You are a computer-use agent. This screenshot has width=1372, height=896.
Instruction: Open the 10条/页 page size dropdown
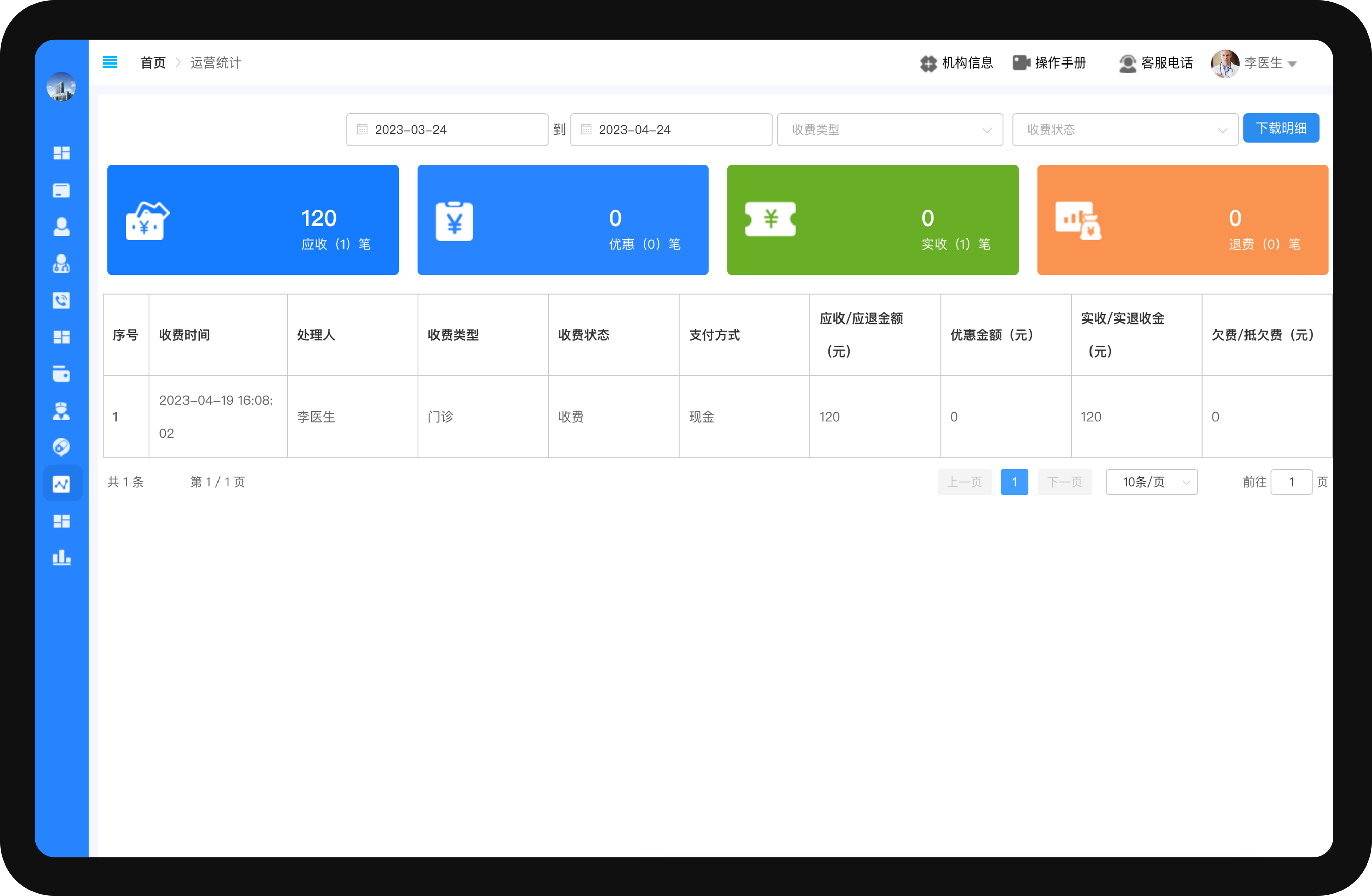[1150, 482]
